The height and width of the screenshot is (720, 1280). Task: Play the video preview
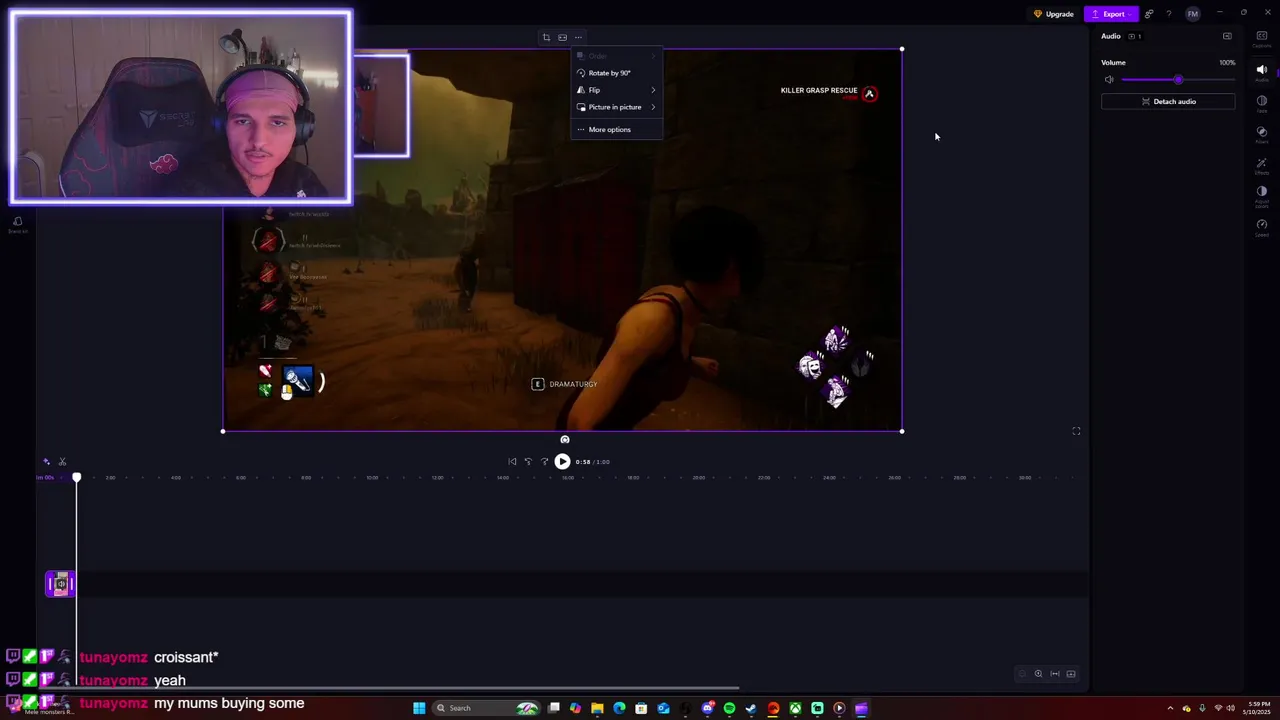pos(562,461)
